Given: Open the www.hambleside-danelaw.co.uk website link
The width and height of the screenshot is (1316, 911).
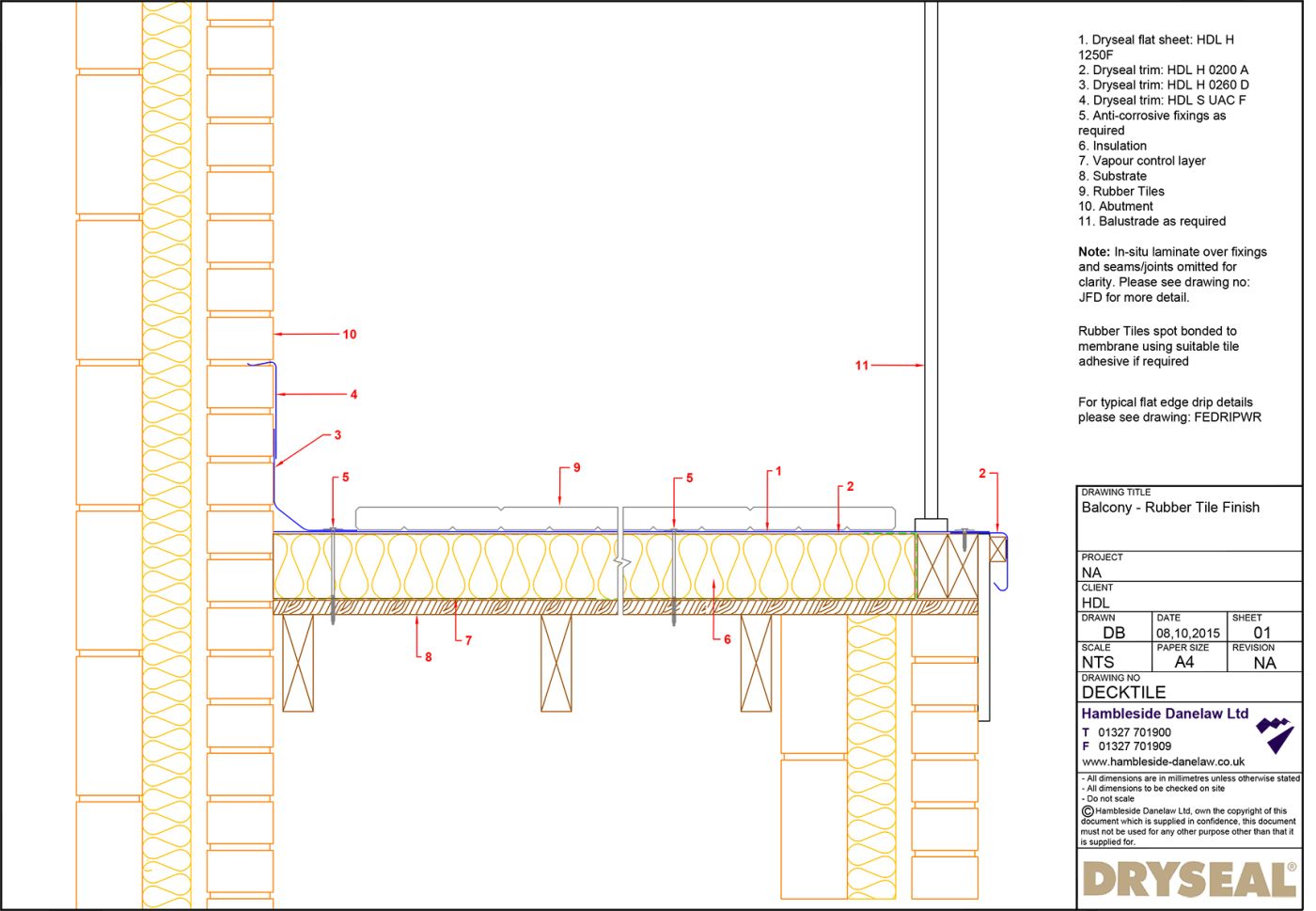Looking at the screenshot, I should pos(1163,762).
